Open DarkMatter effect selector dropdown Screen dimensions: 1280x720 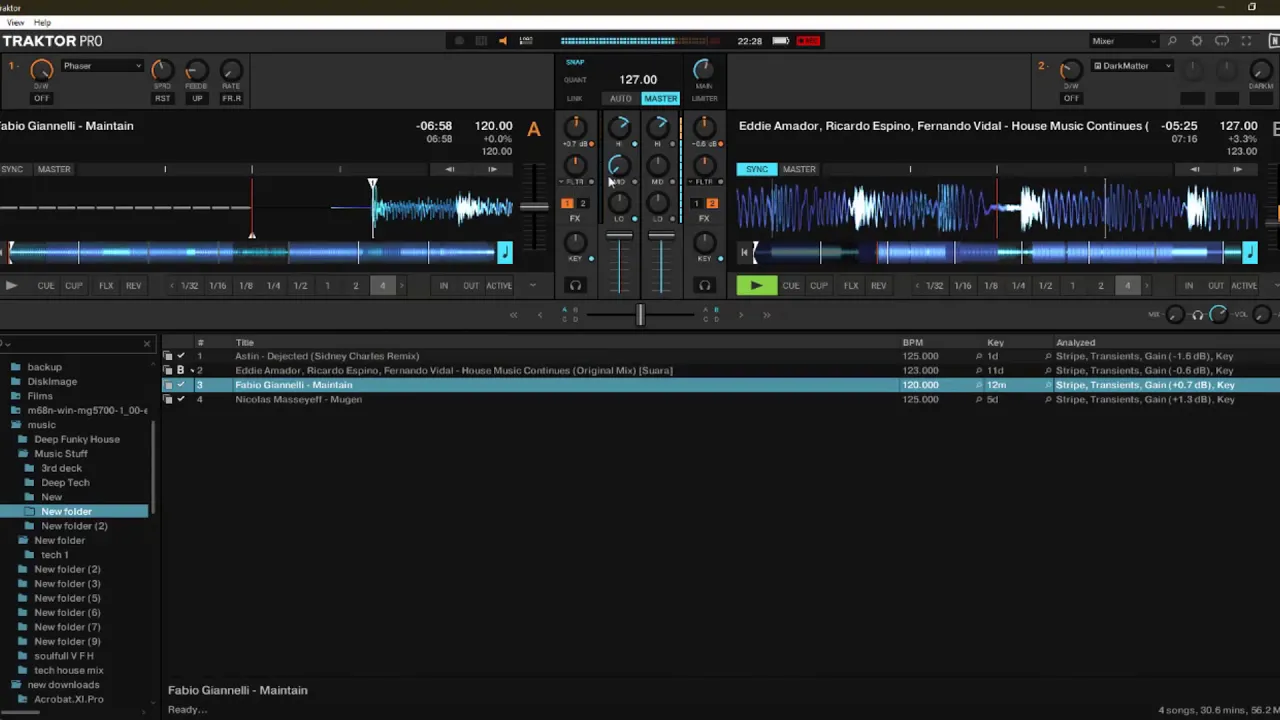coord(1132,66)
